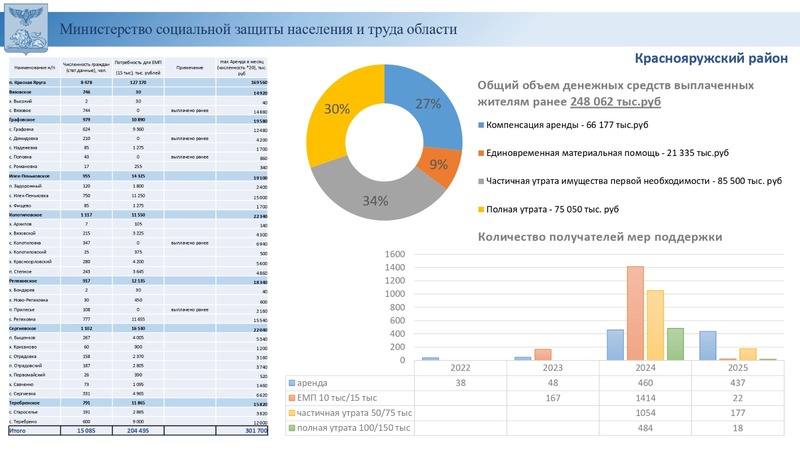This screenshot has width=800, height=450.
Task: Click the underlined 248 062 тыс.руб total
Action: (615, 102)
